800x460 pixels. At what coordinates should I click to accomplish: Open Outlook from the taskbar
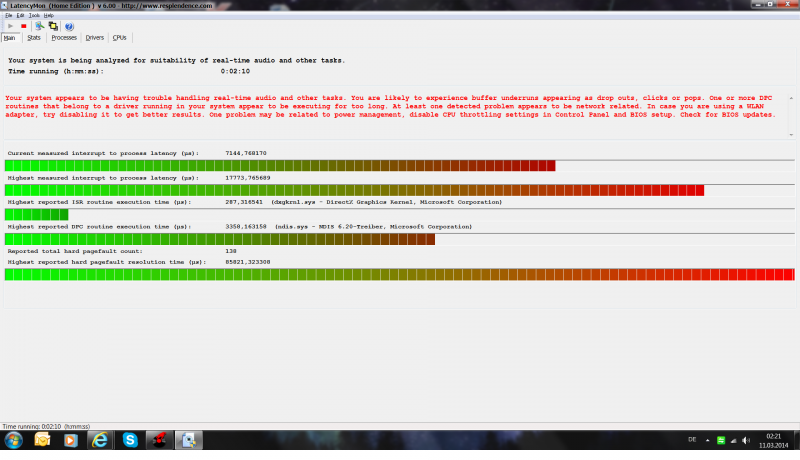(x=42, y=440)
